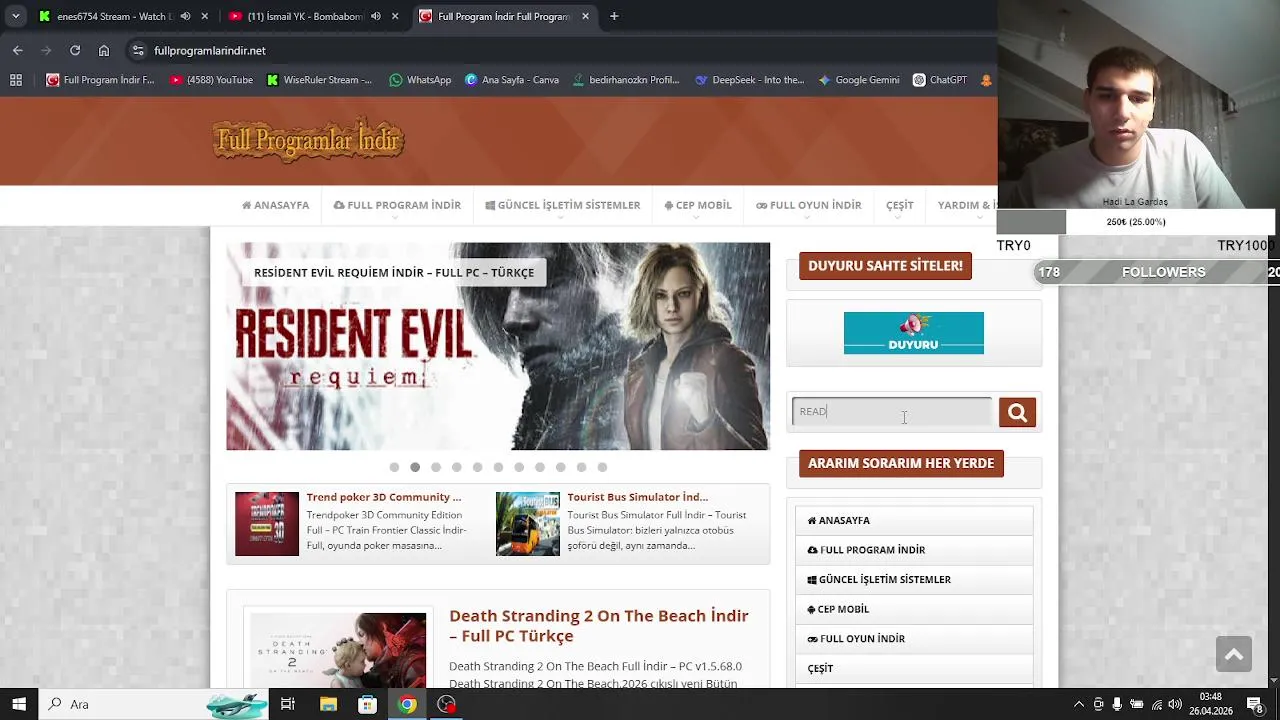1280x720 pixels.
Task: Open Full Program İndir bookmark
Action: tap(100, 80)
